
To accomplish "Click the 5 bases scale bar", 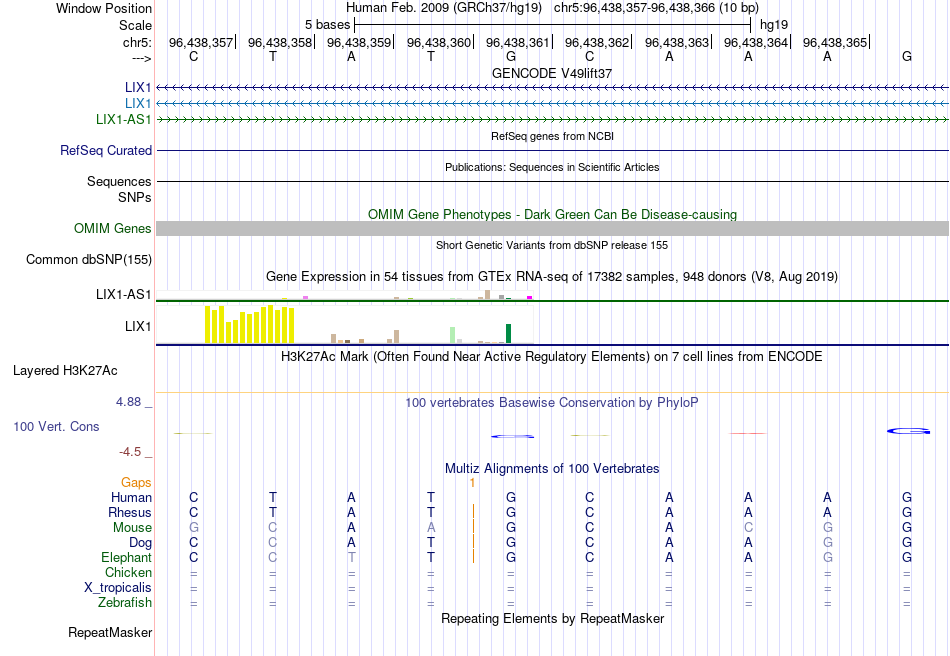I will [x=553, y=25].
